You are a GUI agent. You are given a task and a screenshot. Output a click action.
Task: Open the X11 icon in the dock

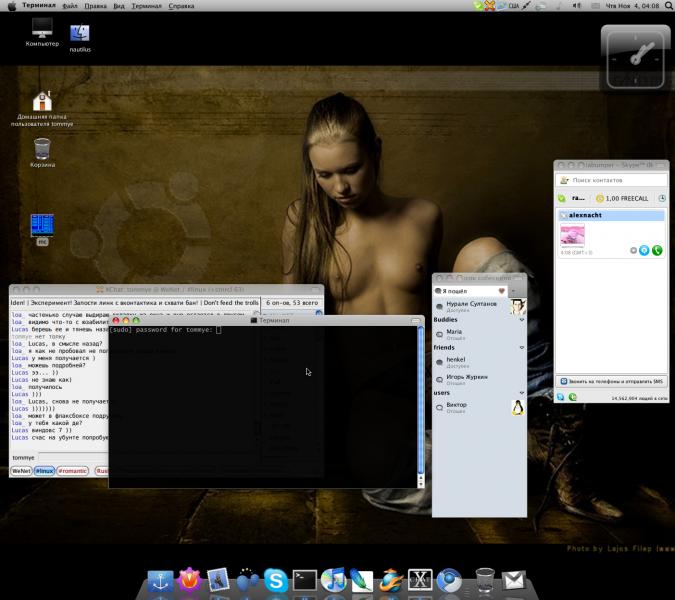coord(420,580)
